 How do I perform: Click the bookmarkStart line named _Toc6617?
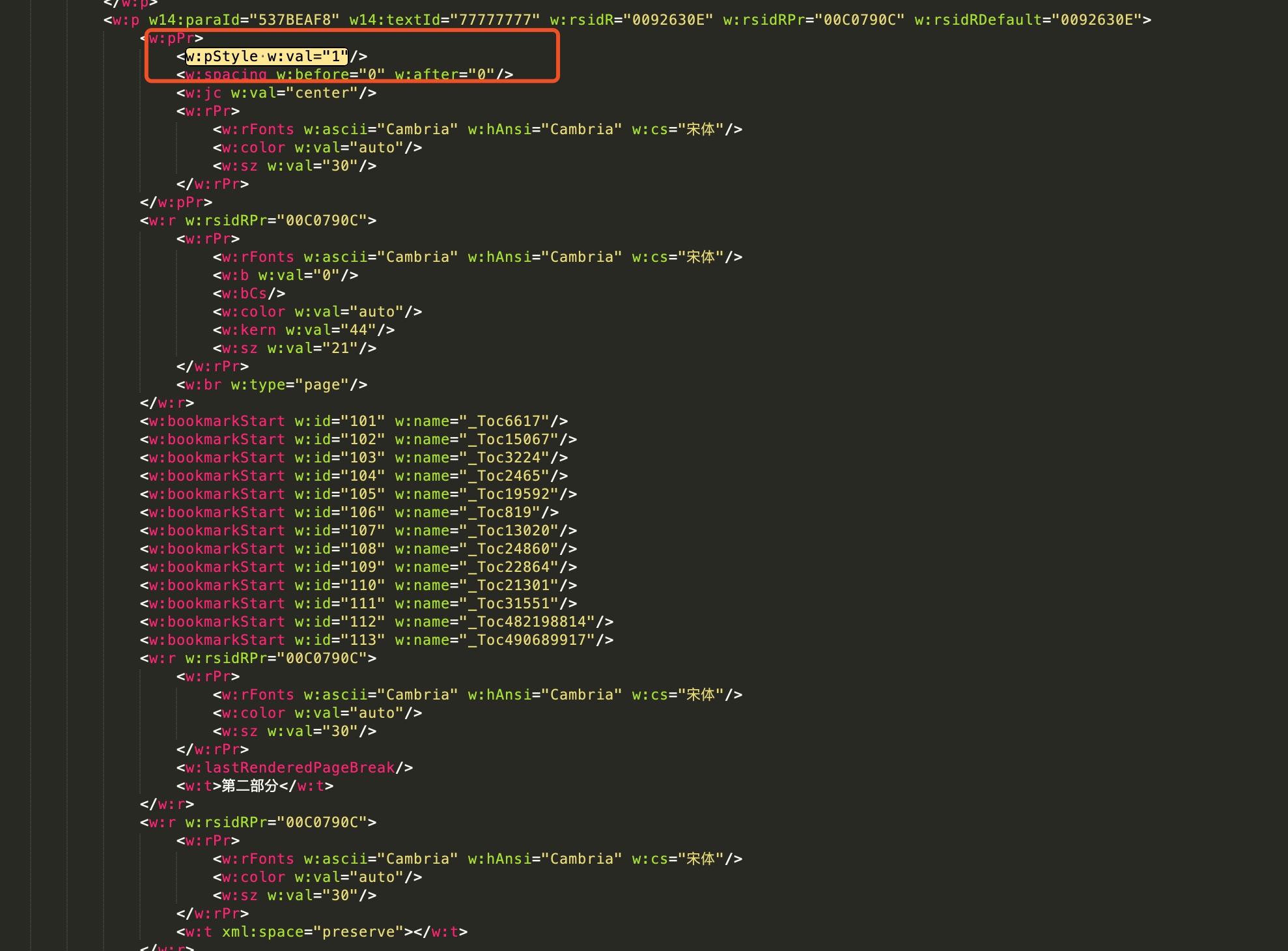pyautogui.click(x=354, y=421)
